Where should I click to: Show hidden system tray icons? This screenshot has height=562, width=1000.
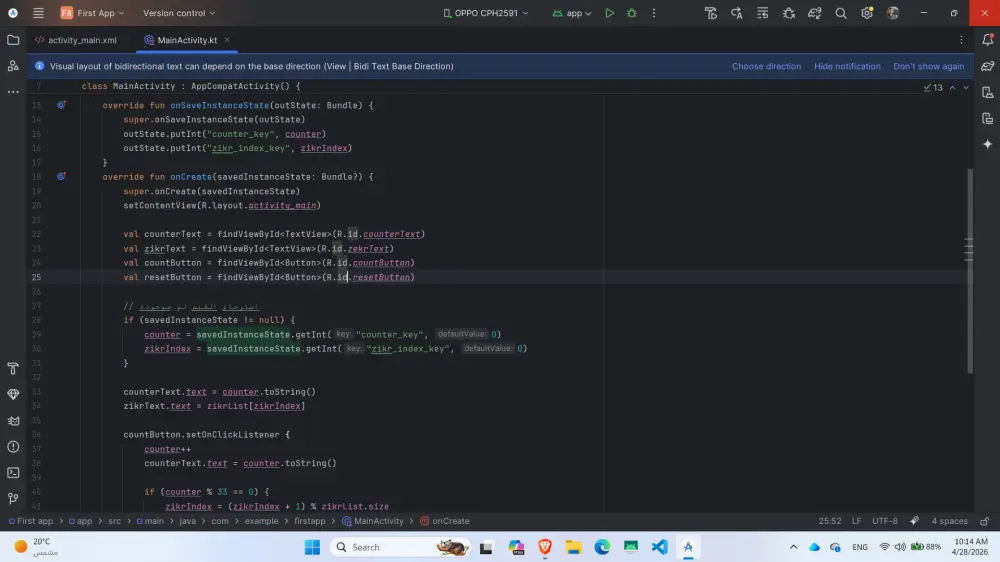tap(793, 547)
